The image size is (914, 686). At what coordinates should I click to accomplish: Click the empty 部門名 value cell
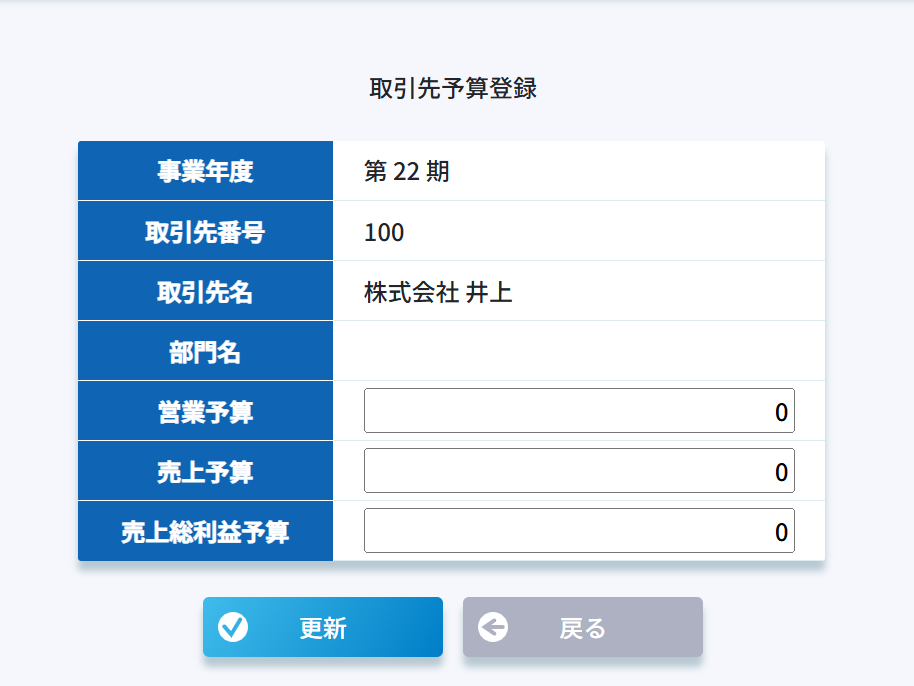coord(578,351)
